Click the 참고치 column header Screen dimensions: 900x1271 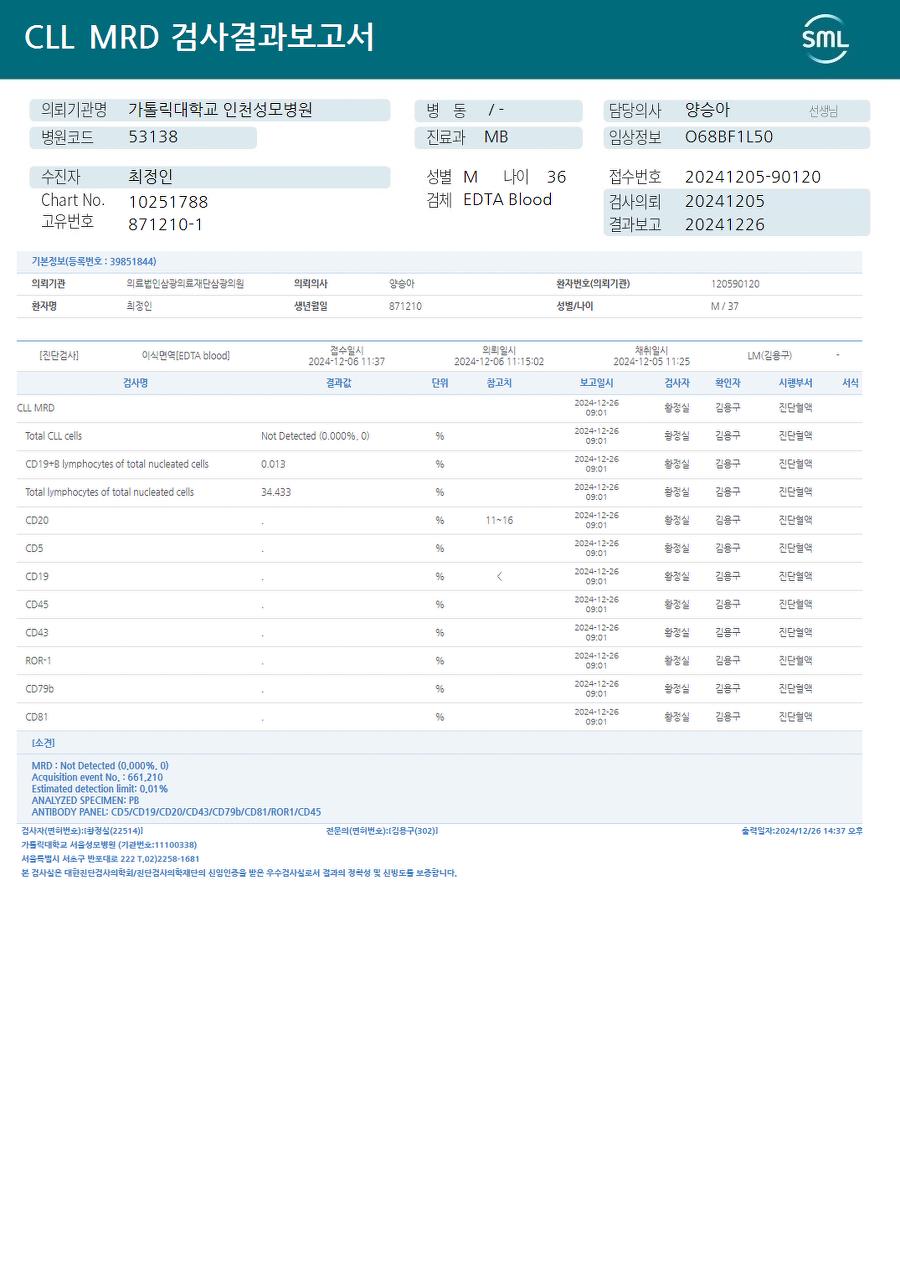tap(499, 383)
